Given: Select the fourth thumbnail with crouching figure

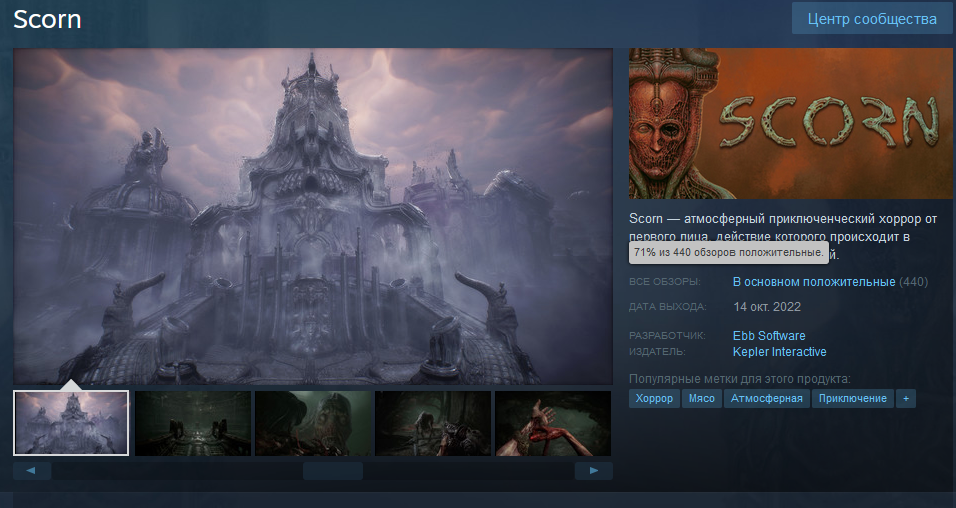Looking at the screenshot, I should 433,423.
